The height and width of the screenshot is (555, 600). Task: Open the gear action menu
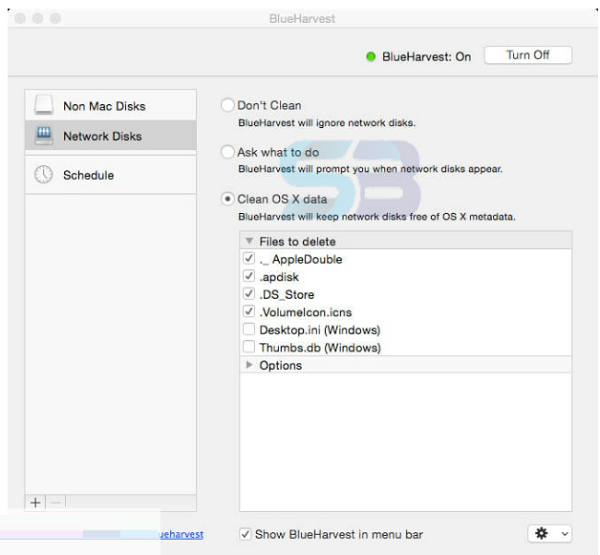pos(550,534)
